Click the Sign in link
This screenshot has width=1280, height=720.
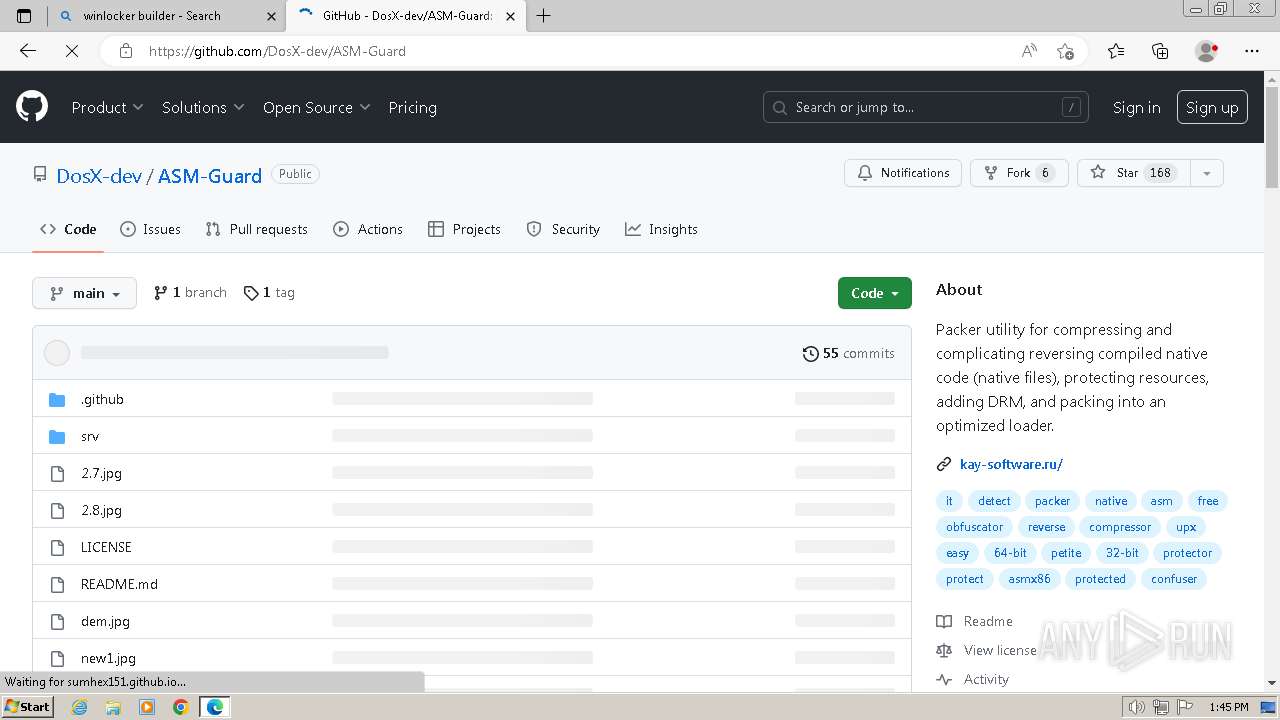[x=1137, y=107]
